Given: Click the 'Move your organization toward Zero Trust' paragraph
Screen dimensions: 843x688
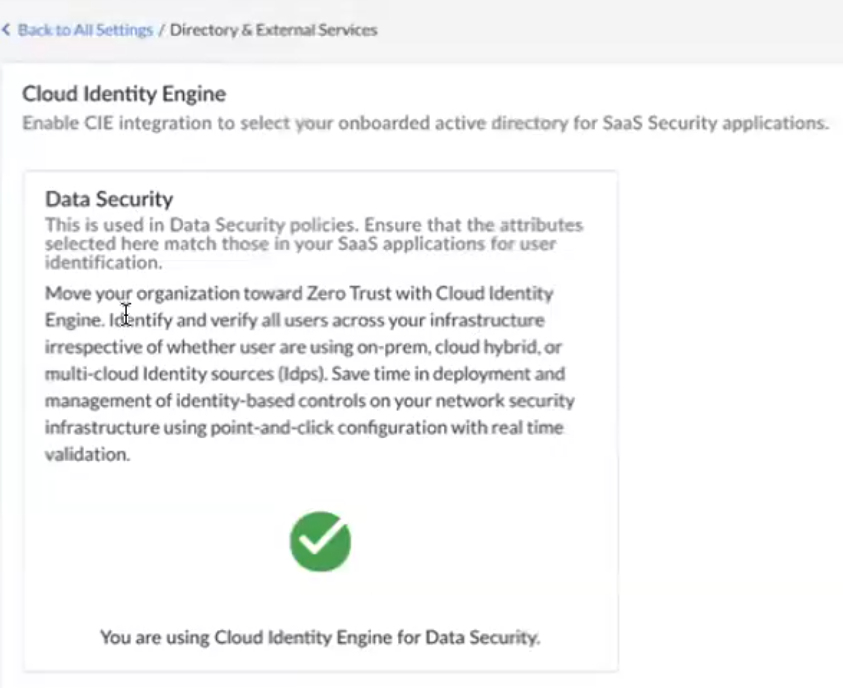Looking at the screenshot, I should pyautogui.click(x=298, y=294).
